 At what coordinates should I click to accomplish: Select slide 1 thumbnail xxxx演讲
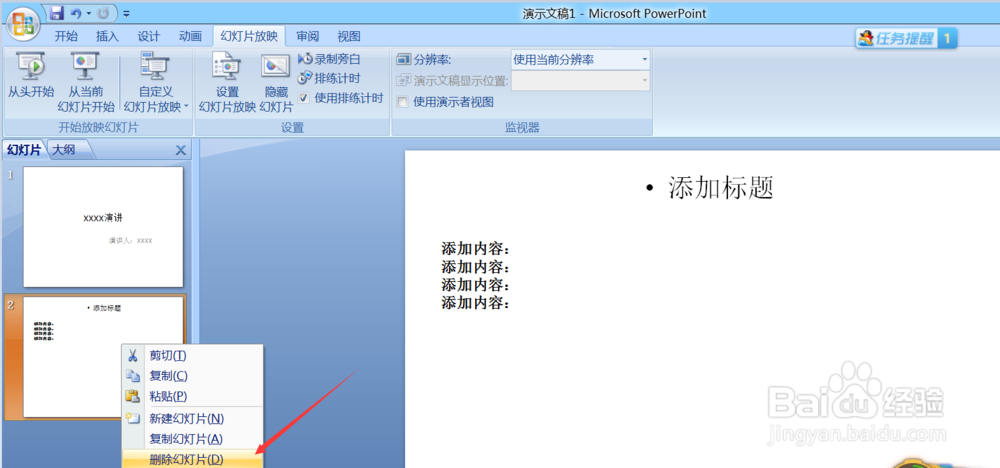103,227
